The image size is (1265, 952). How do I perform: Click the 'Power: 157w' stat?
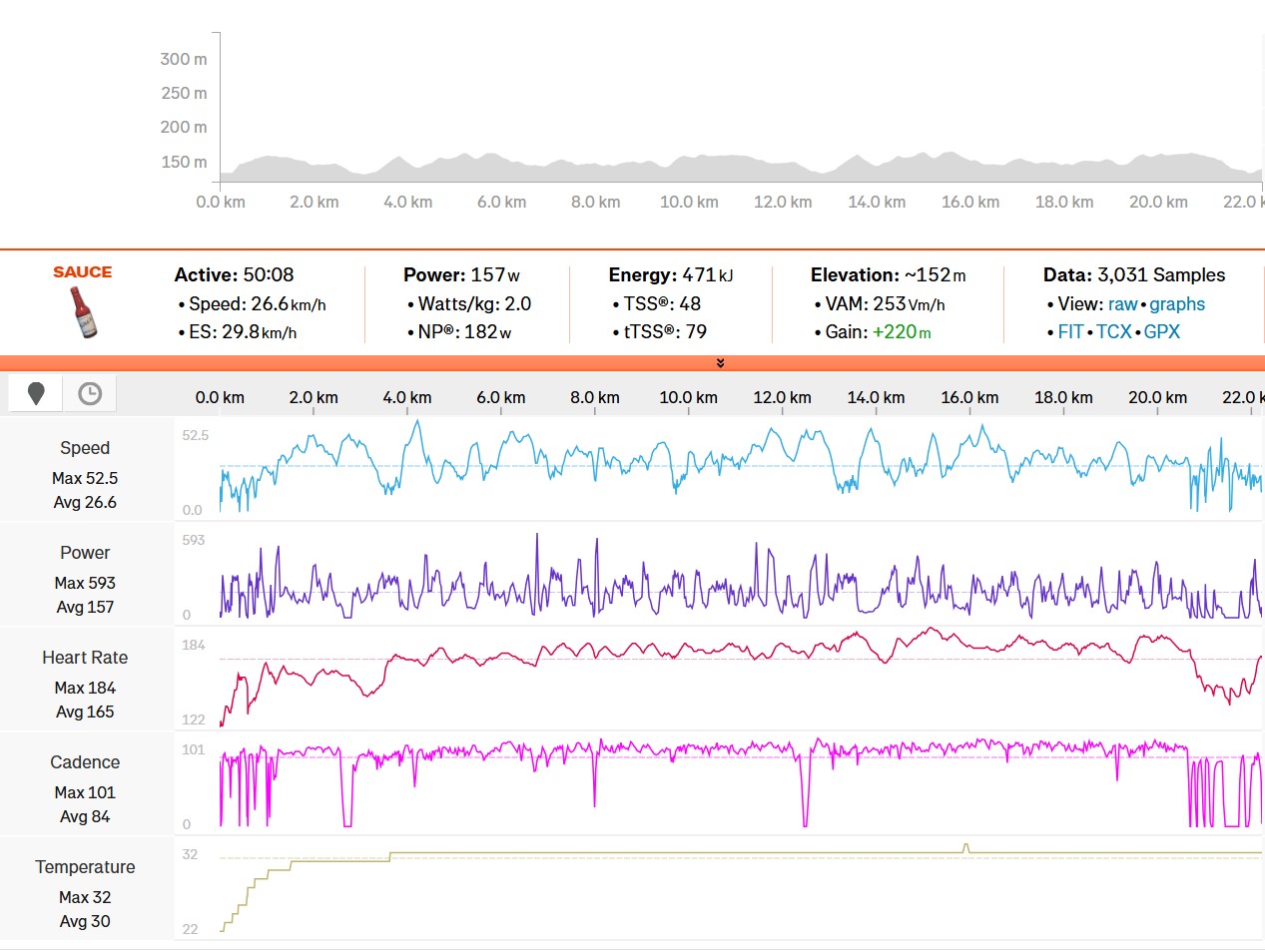(x=461, y=275)
